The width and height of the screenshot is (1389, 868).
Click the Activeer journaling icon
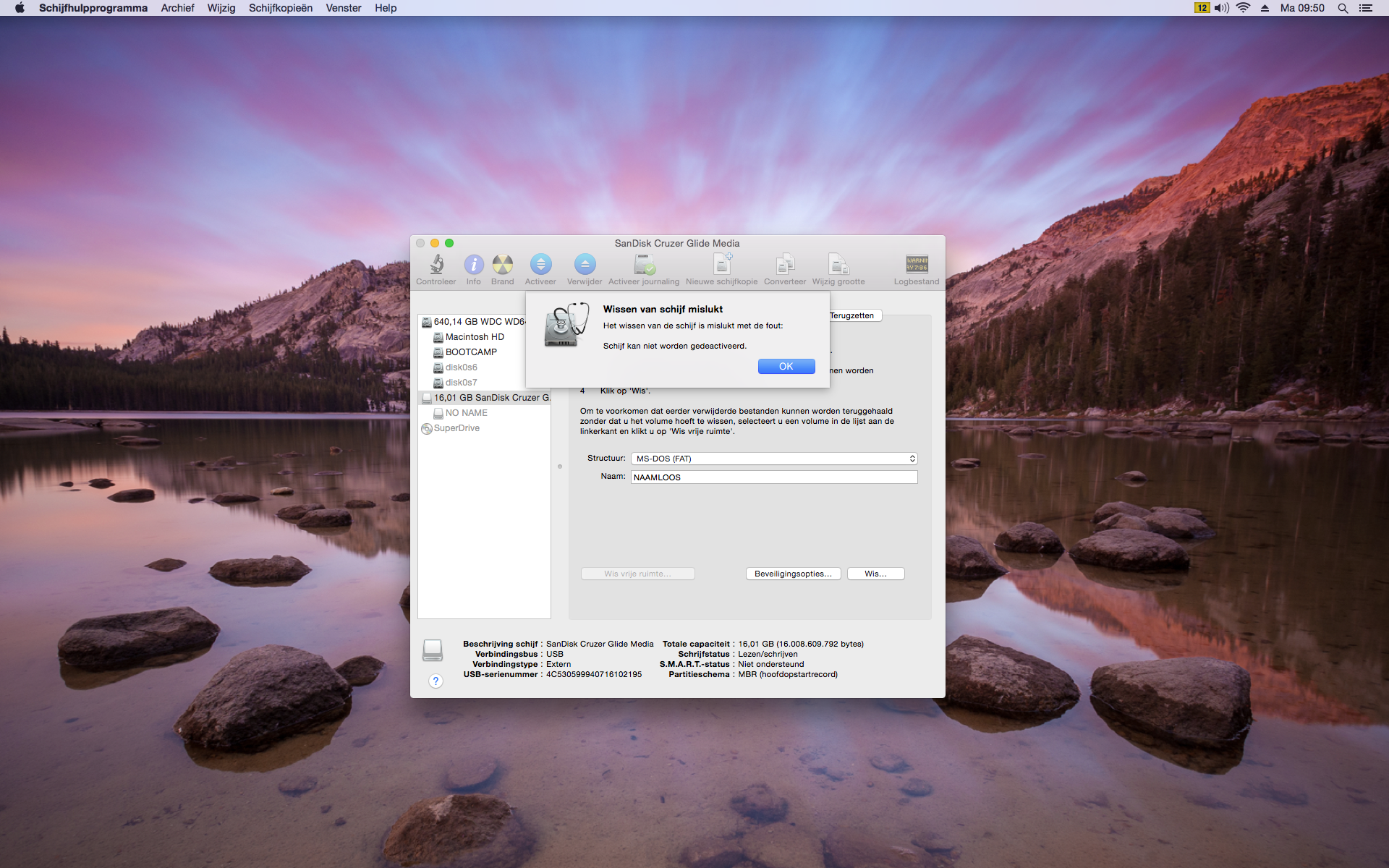[x=644, y=265]
